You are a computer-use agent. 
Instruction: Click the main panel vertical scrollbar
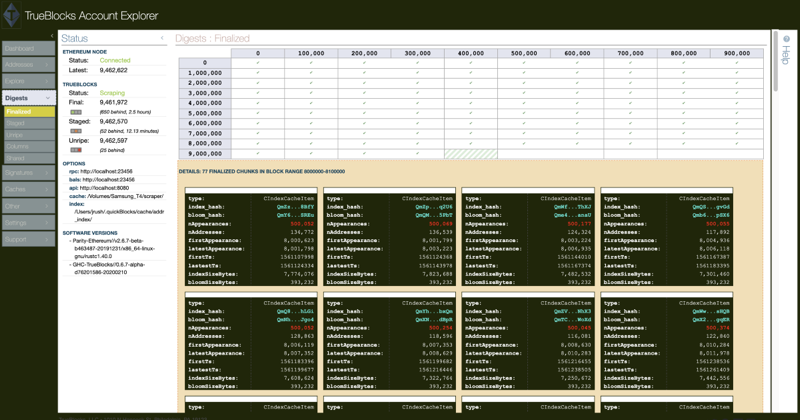(776, 61)
